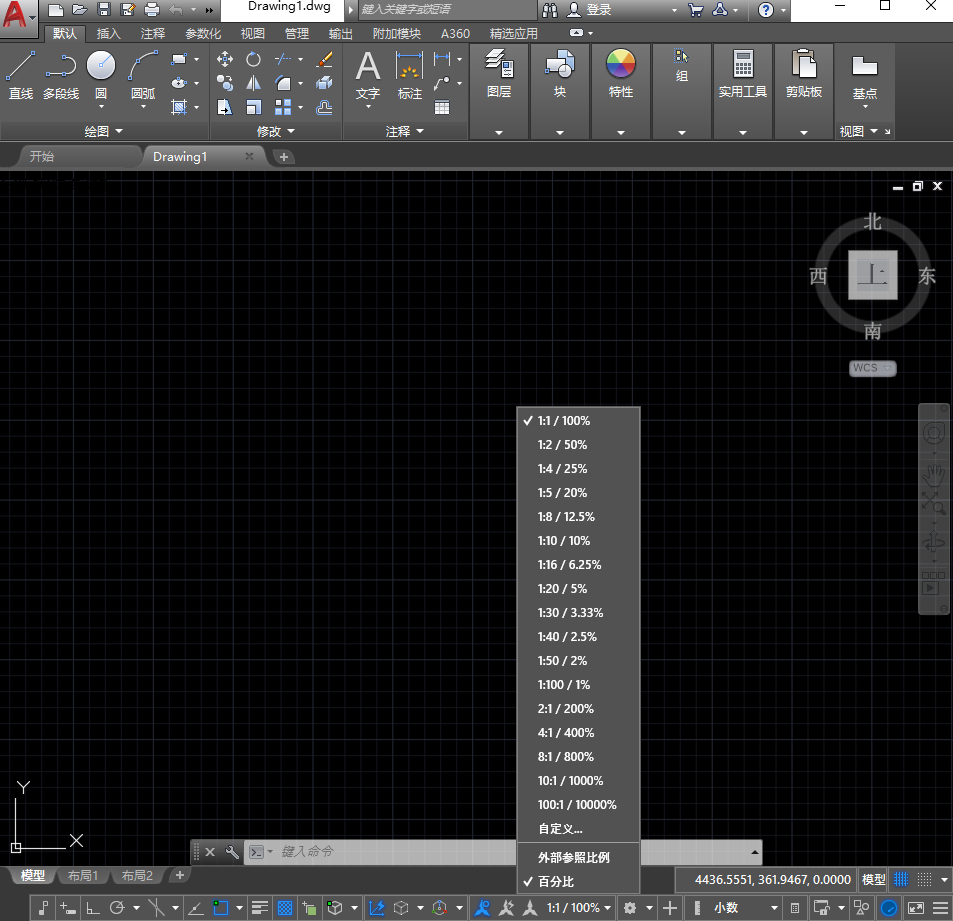Image resolution: width=953 pixels, height=921 pixels.
Task: Click the Offset tool icon
Action: (x=325, y=108)
